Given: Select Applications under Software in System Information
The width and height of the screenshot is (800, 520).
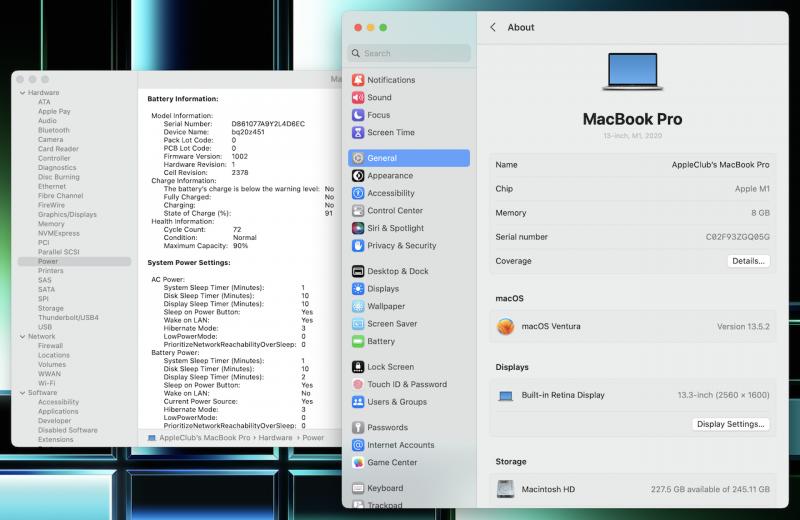Looking at the screenshot, I should coord(58,411).
